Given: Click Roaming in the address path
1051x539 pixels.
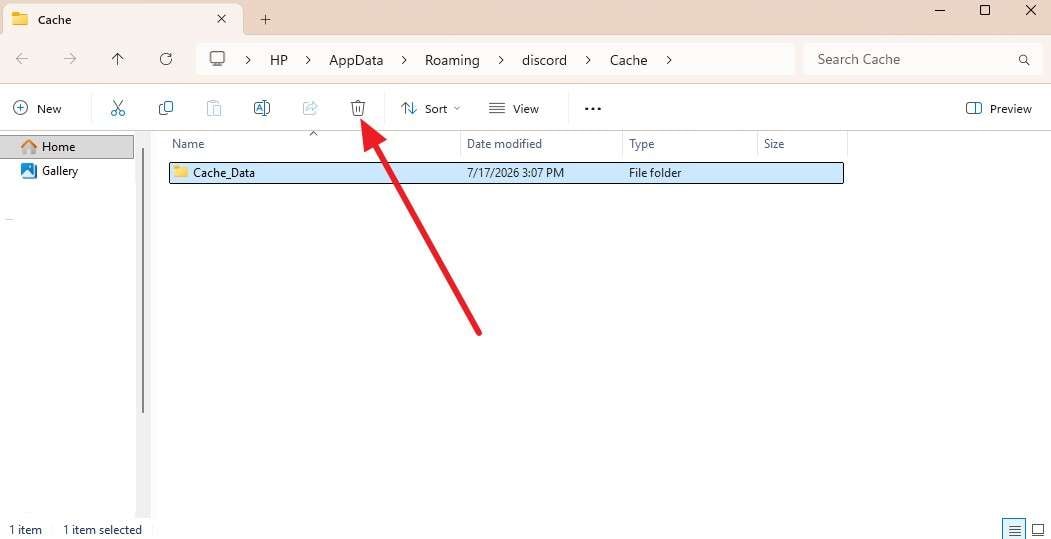Looking at the screenshot, I should pos(452,60).
